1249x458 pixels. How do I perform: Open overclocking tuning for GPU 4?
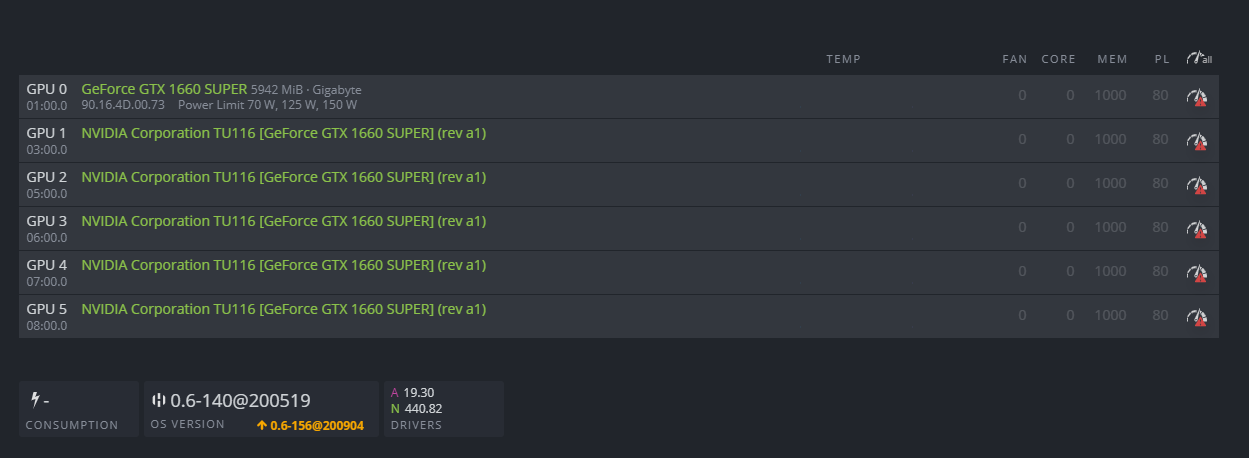[1197, 273]
